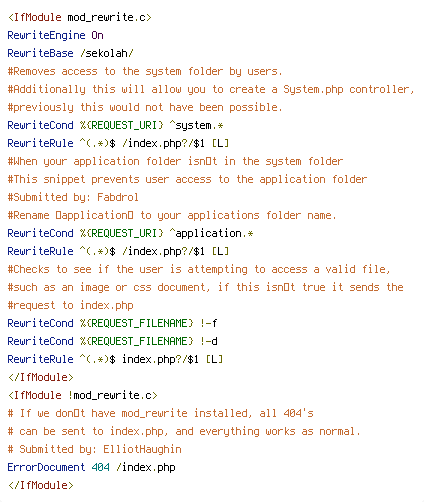
Task: Click the 'Checks to see if the user' comment
Action: coord(199,269)
